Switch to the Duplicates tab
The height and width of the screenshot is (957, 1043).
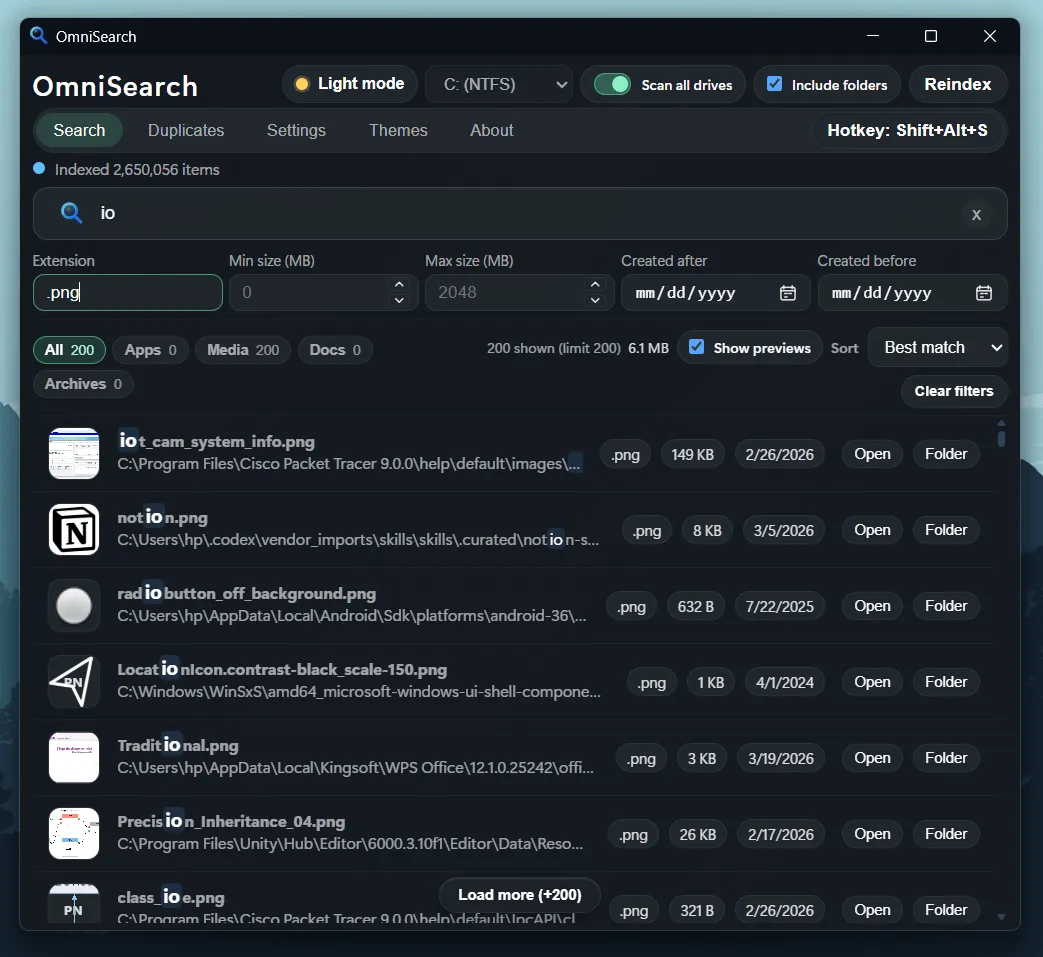(186, 130)
